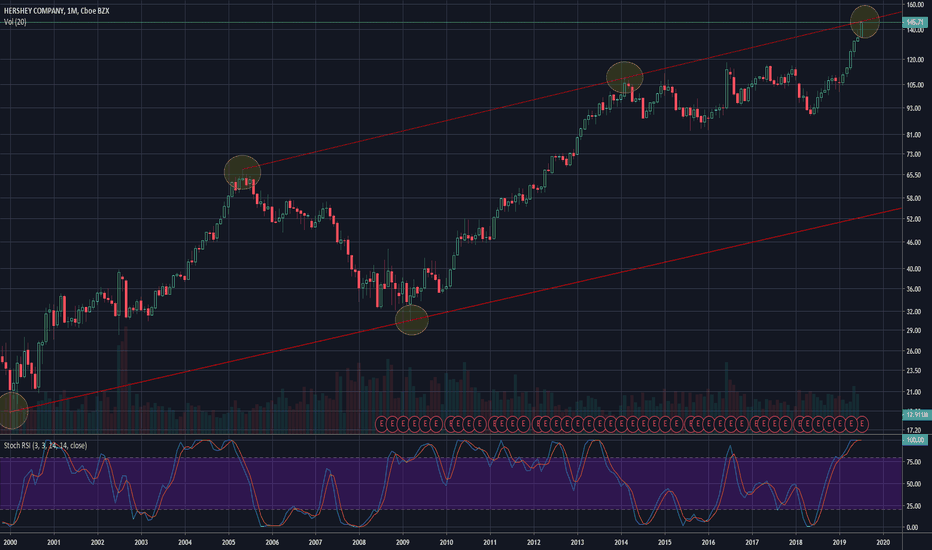Screen dimensions: 932x550
Task: Click the 2006 year label on time axis
Action: [x=272, y=542]
